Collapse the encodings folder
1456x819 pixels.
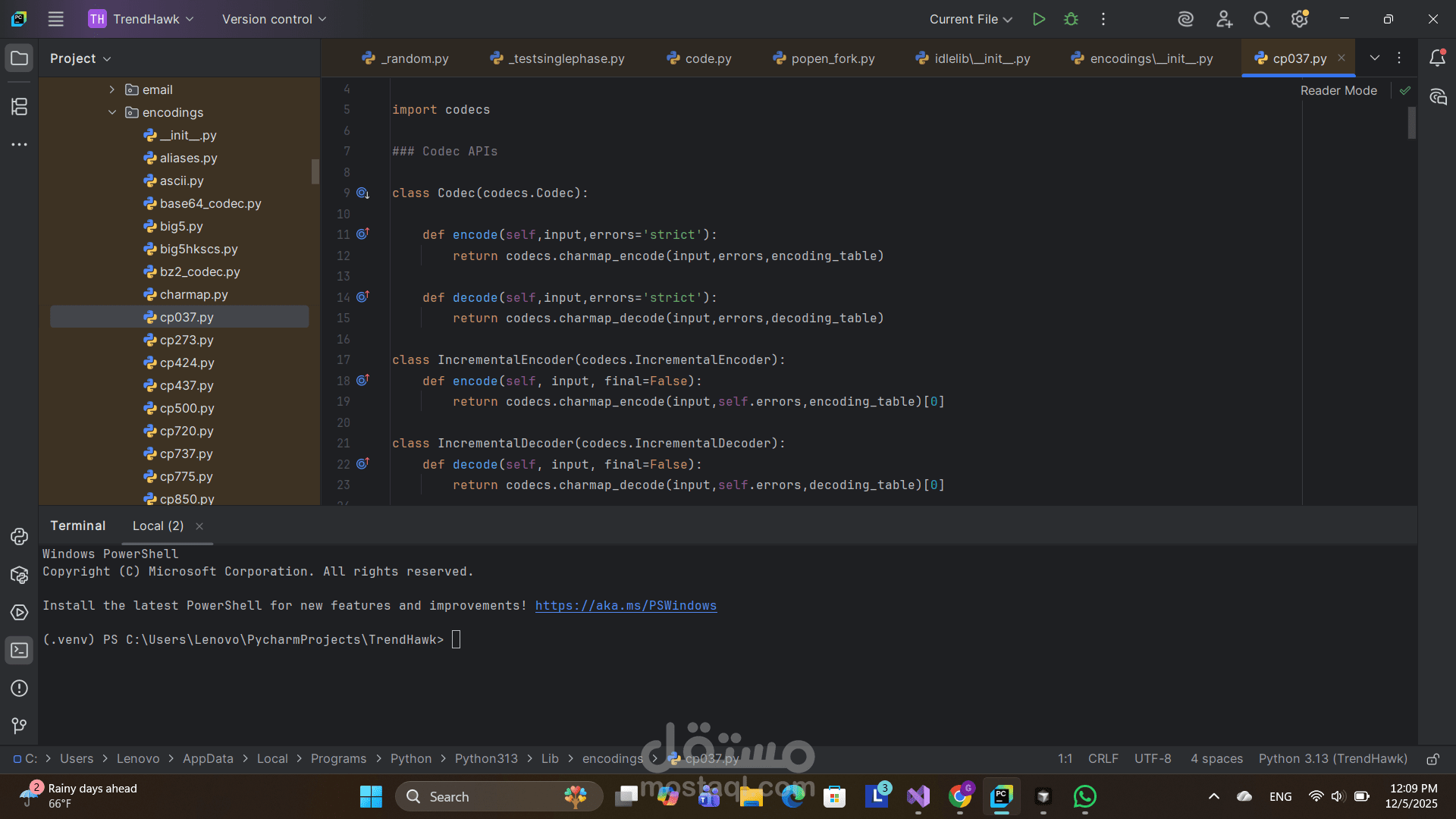(112, 112)
